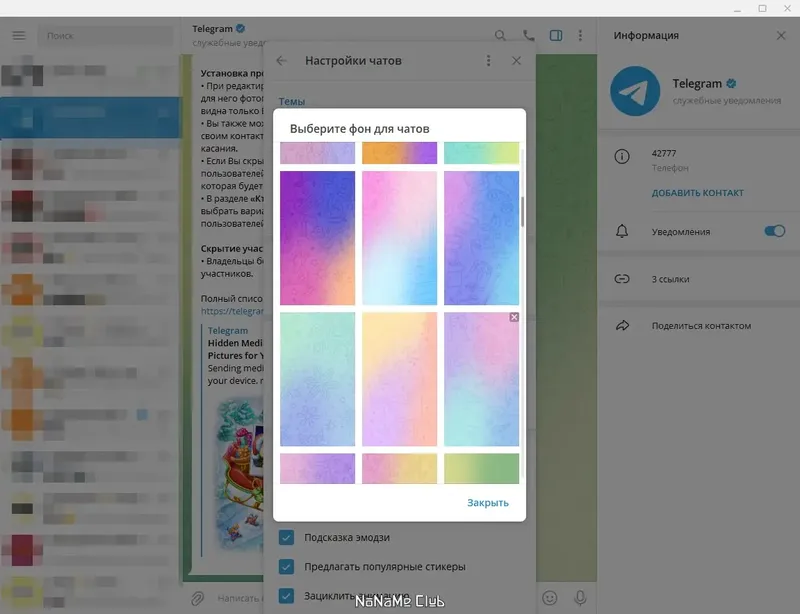Select the purple-to-orange gradient background
Screen dimensions: 800x614
tap(317, 238)
